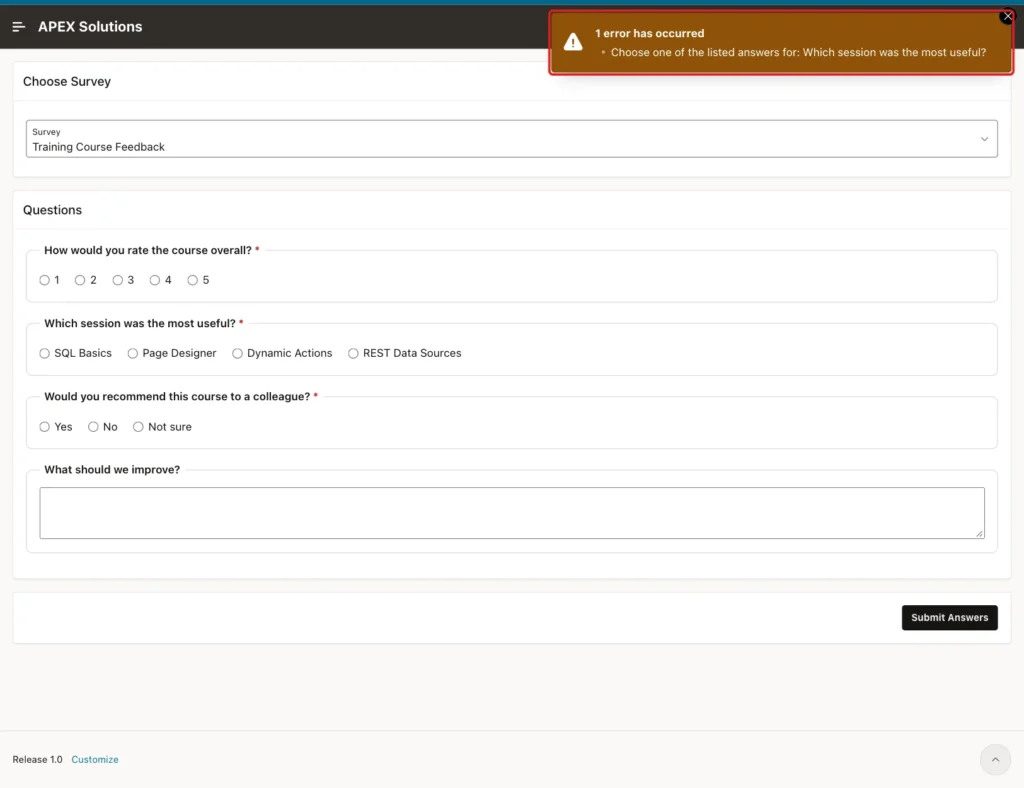Answer Yes to recommending the course
The image size is (1024, 788).
pos(44,427)
